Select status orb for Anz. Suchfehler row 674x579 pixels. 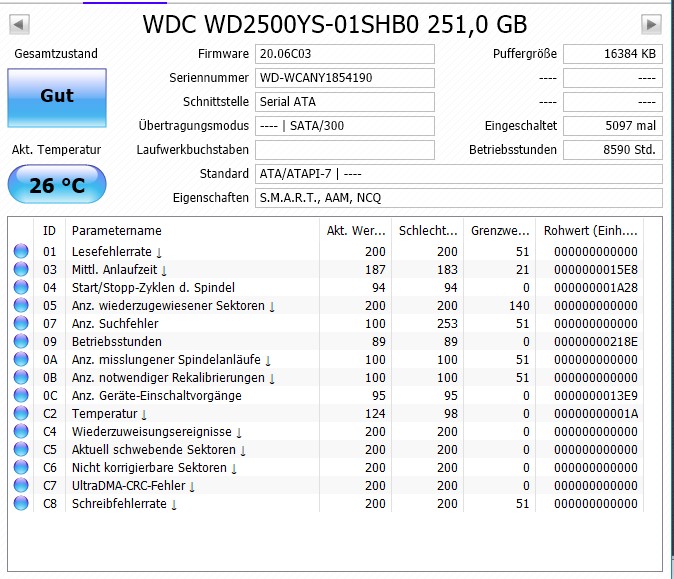(x=21, y=323)
